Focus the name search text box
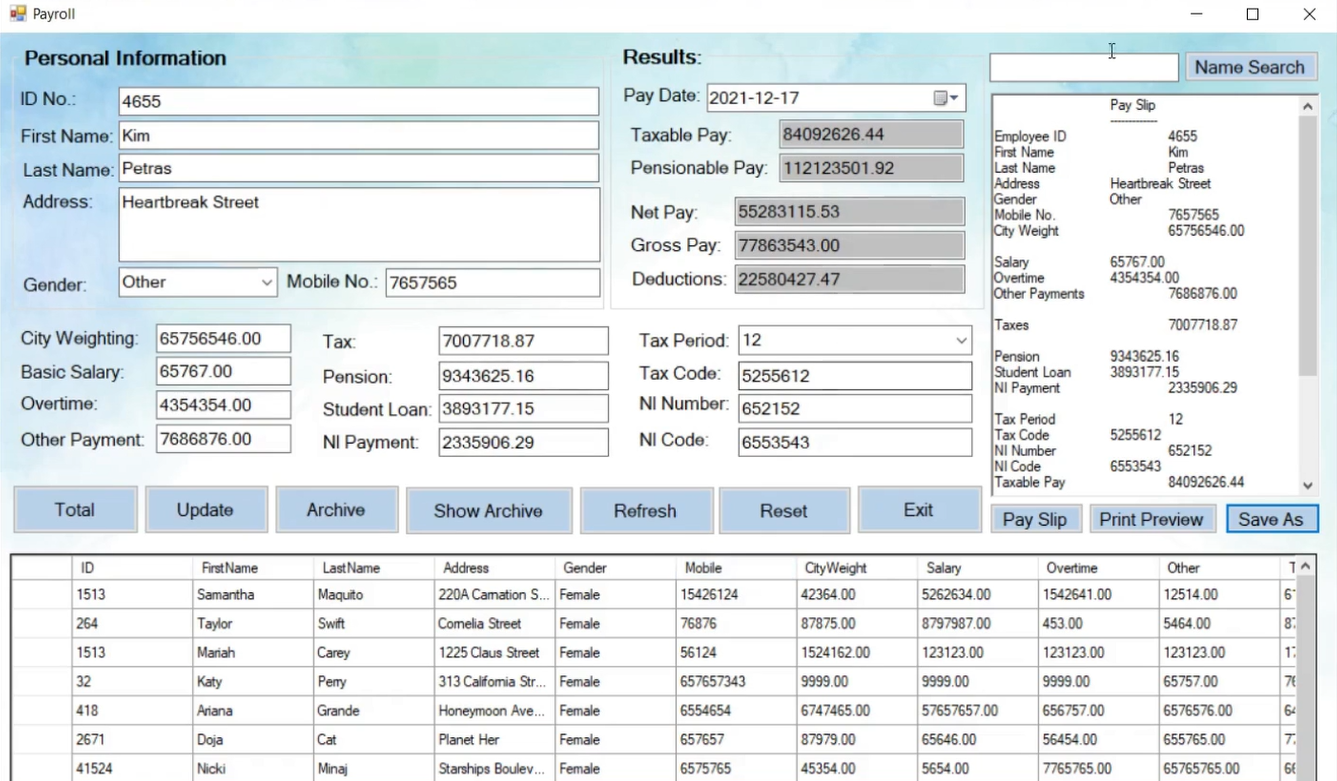Screen dimensions: 1337x781 click(1083, 68)
